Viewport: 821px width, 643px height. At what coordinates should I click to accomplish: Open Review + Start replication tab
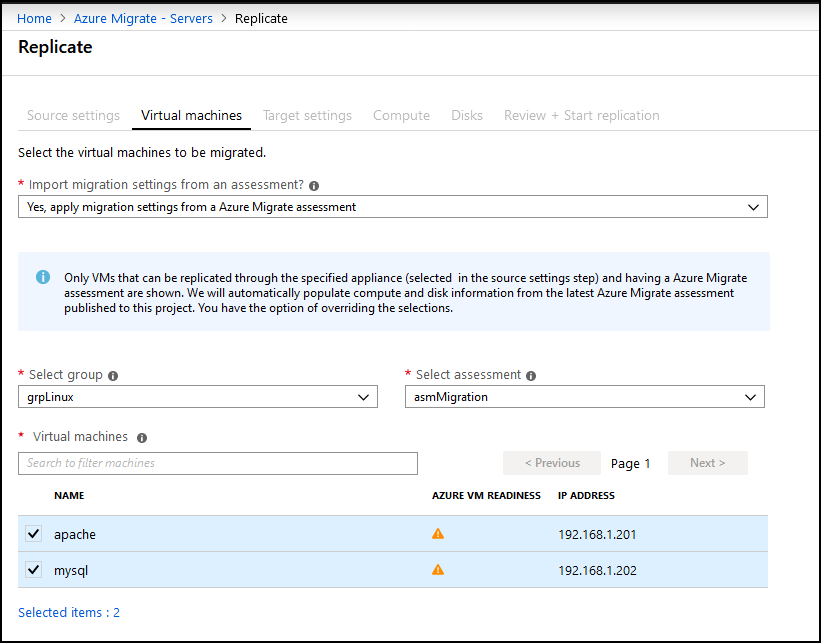click(582, 115)
